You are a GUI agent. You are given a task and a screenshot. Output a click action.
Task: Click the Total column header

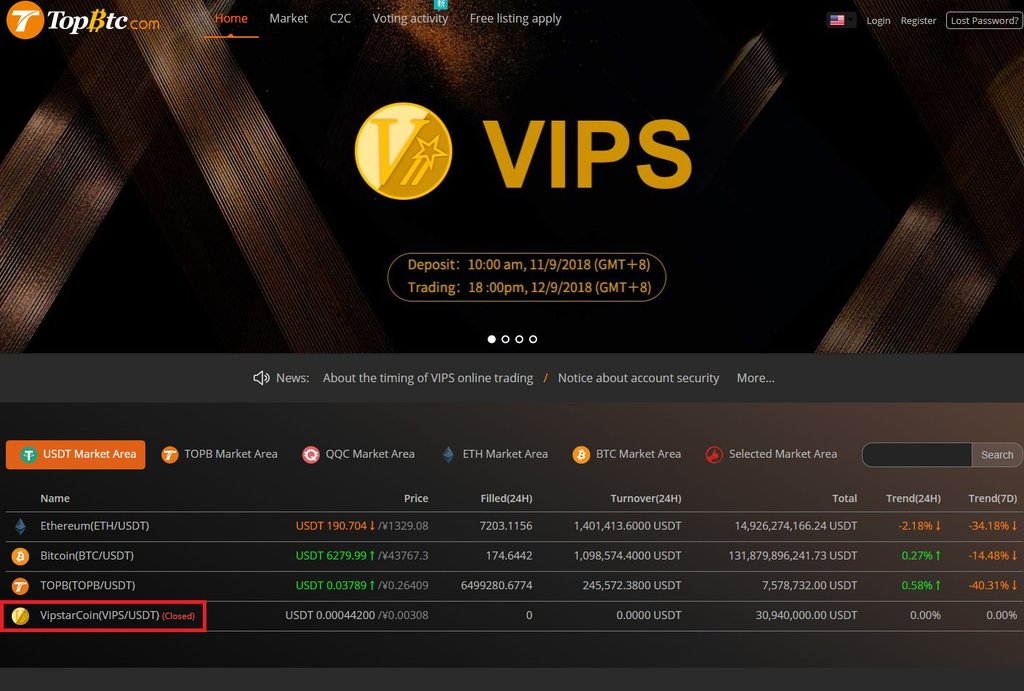(844, 498)
